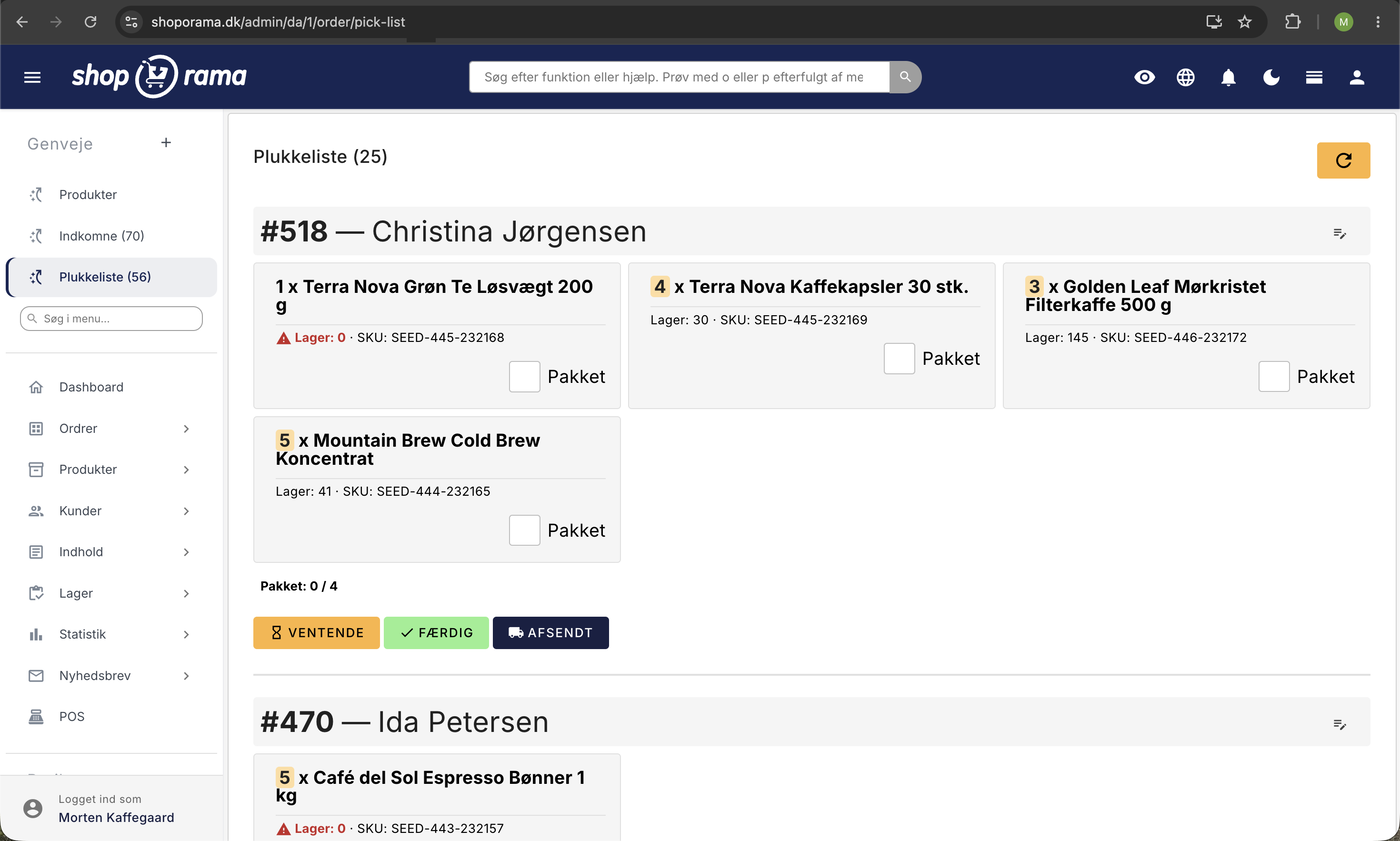
Task: Click the install app icon in address bar
Action: tap(1214, 21)
